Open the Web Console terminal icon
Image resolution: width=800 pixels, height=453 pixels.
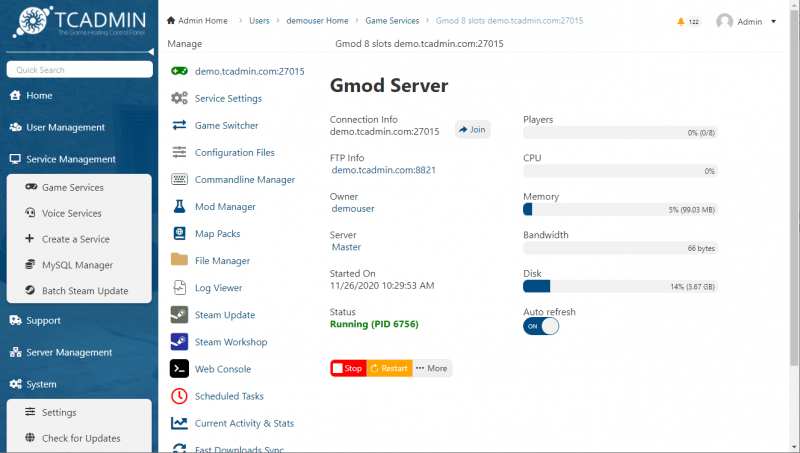click(x=179, y=369)
